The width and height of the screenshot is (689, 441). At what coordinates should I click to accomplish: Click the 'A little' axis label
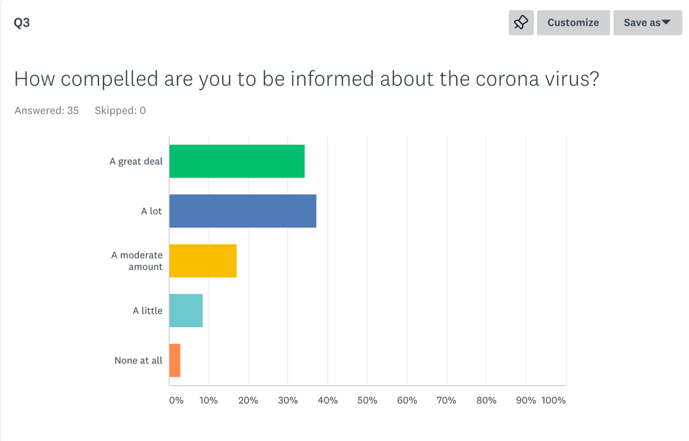[147, 311]
